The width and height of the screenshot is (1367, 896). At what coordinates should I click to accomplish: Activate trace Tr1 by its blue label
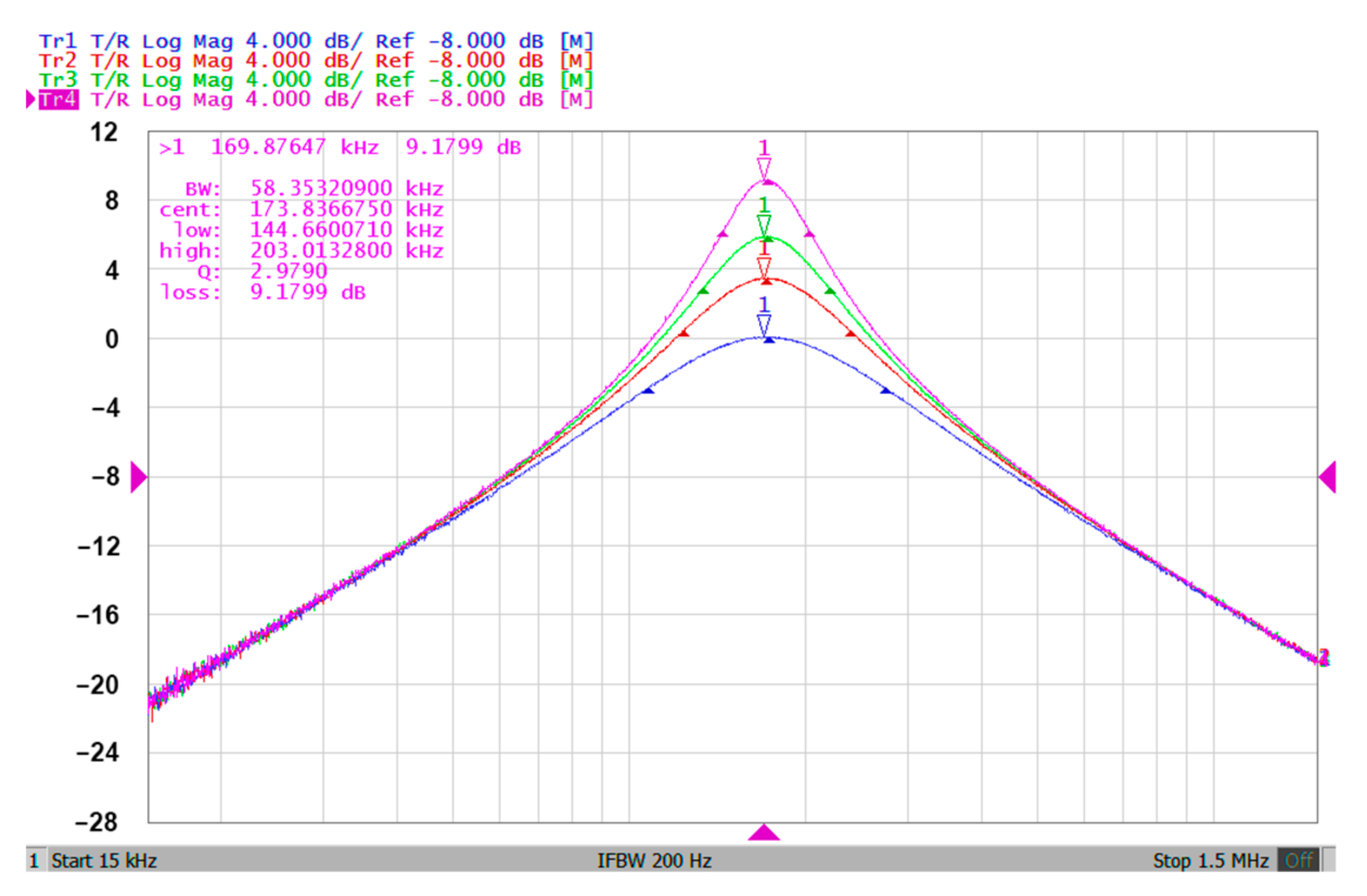coord(58,41)
